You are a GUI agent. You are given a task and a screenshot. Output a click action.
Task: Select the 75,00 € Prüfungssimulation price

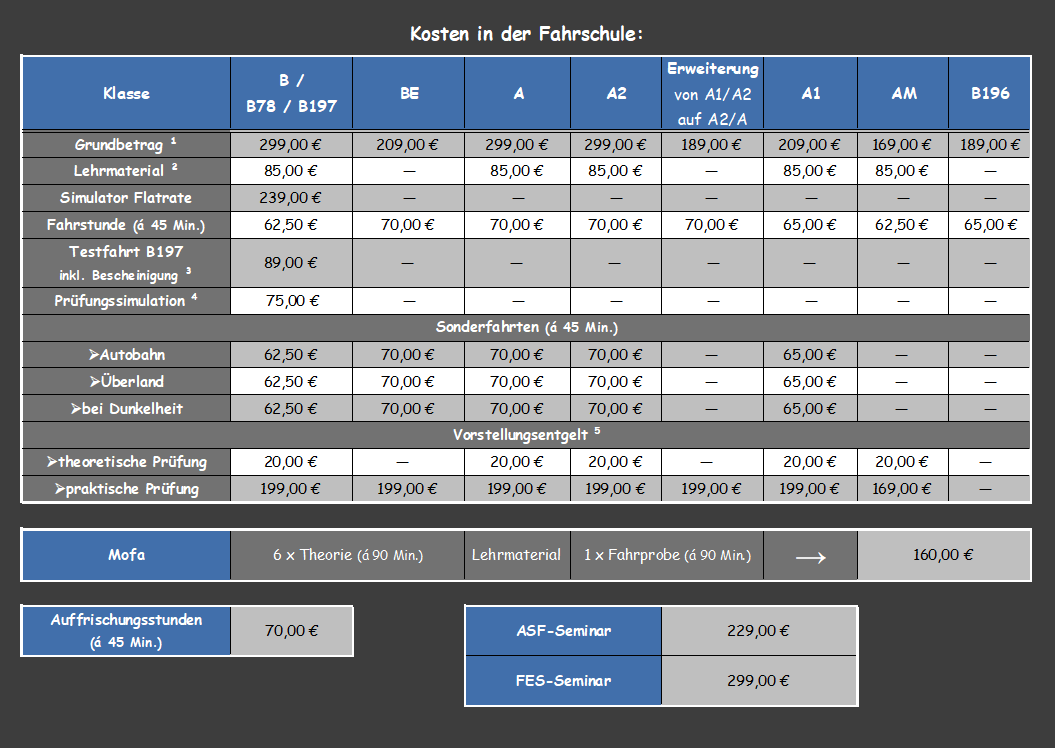[x=289, y=300]
